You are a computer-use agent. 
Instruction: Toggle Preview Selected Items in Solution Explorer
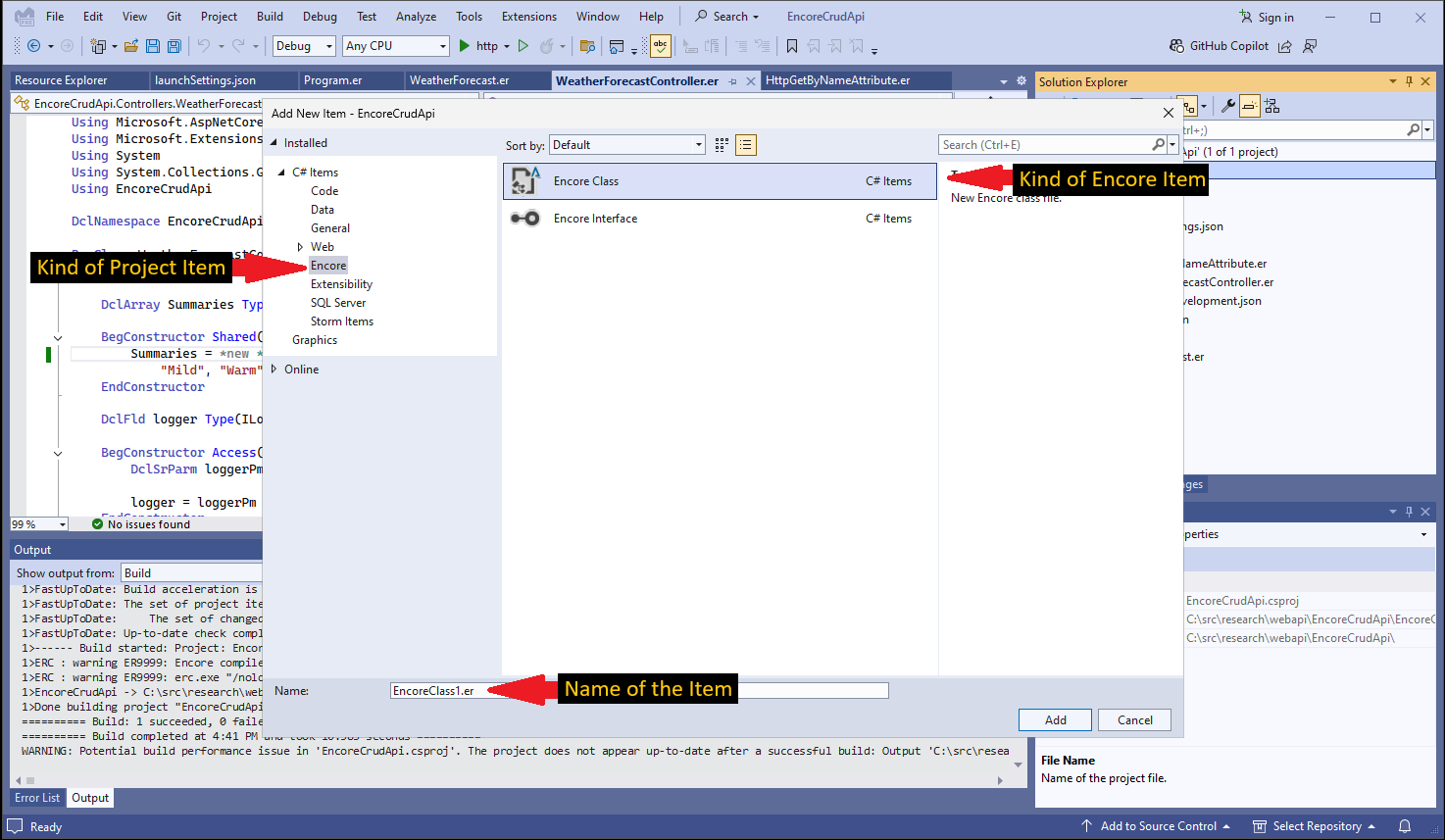pyautogui.click(x=1250, y=106)
